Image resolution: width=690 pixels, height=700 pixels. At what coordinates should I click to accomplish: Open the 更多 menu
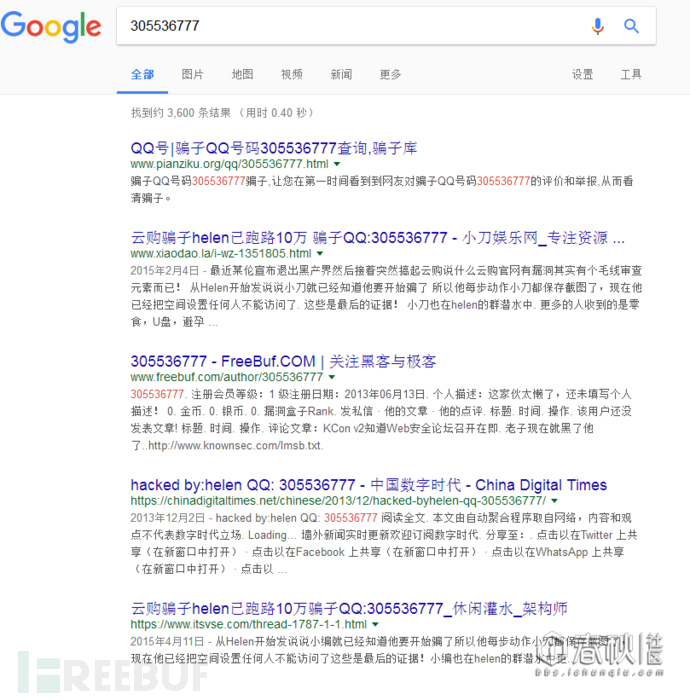point(391,75)
